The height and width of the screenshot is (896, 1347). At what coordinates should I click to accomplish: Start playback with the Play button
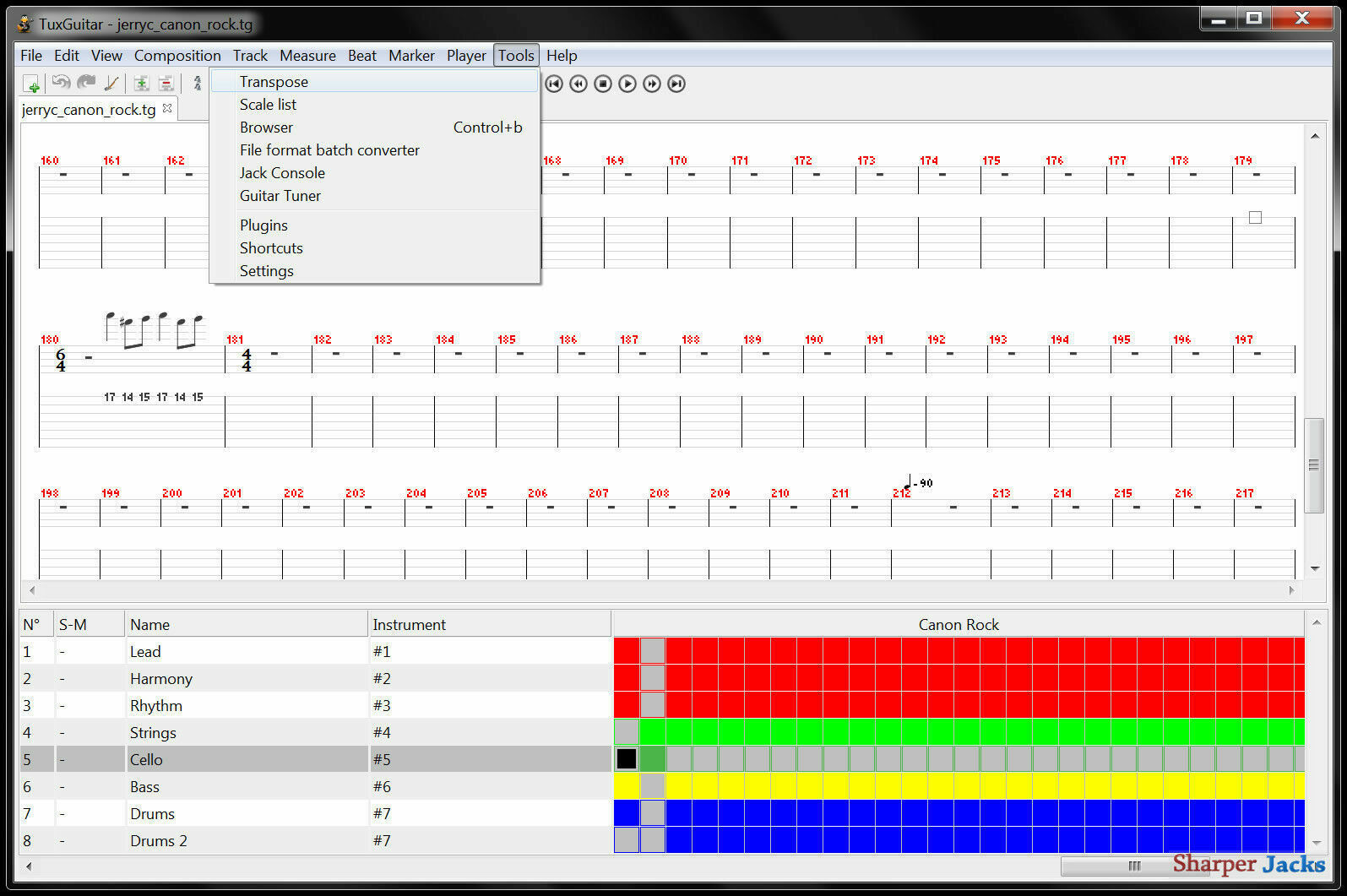(x=627, y=84)
